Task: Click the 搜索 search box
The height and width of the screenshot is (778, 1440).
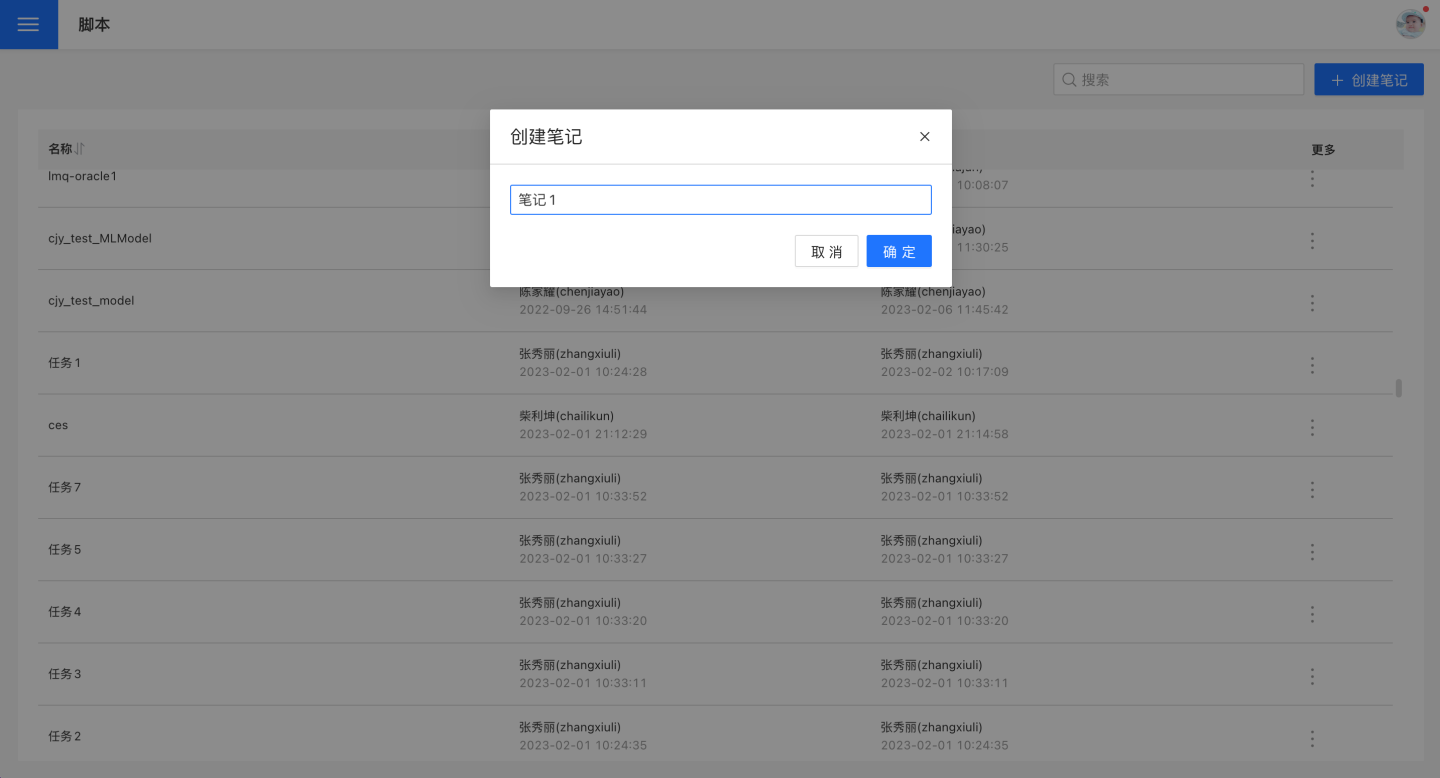Action: click(1178, 80)
